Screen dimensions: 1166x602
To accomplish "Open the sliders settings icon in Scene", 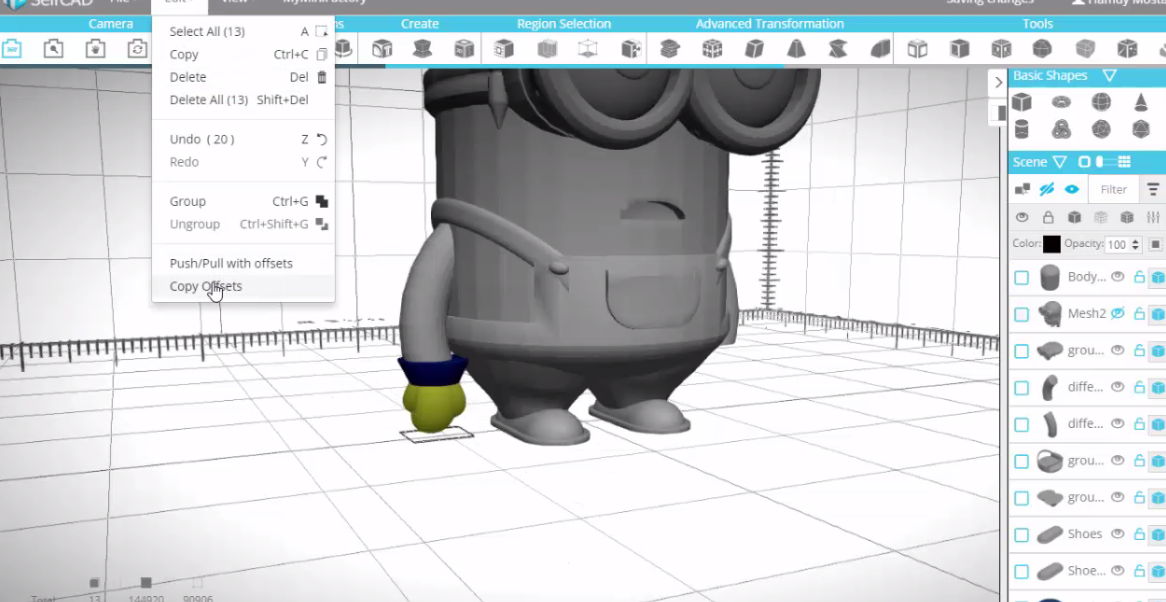I will tap(1153, 217).
